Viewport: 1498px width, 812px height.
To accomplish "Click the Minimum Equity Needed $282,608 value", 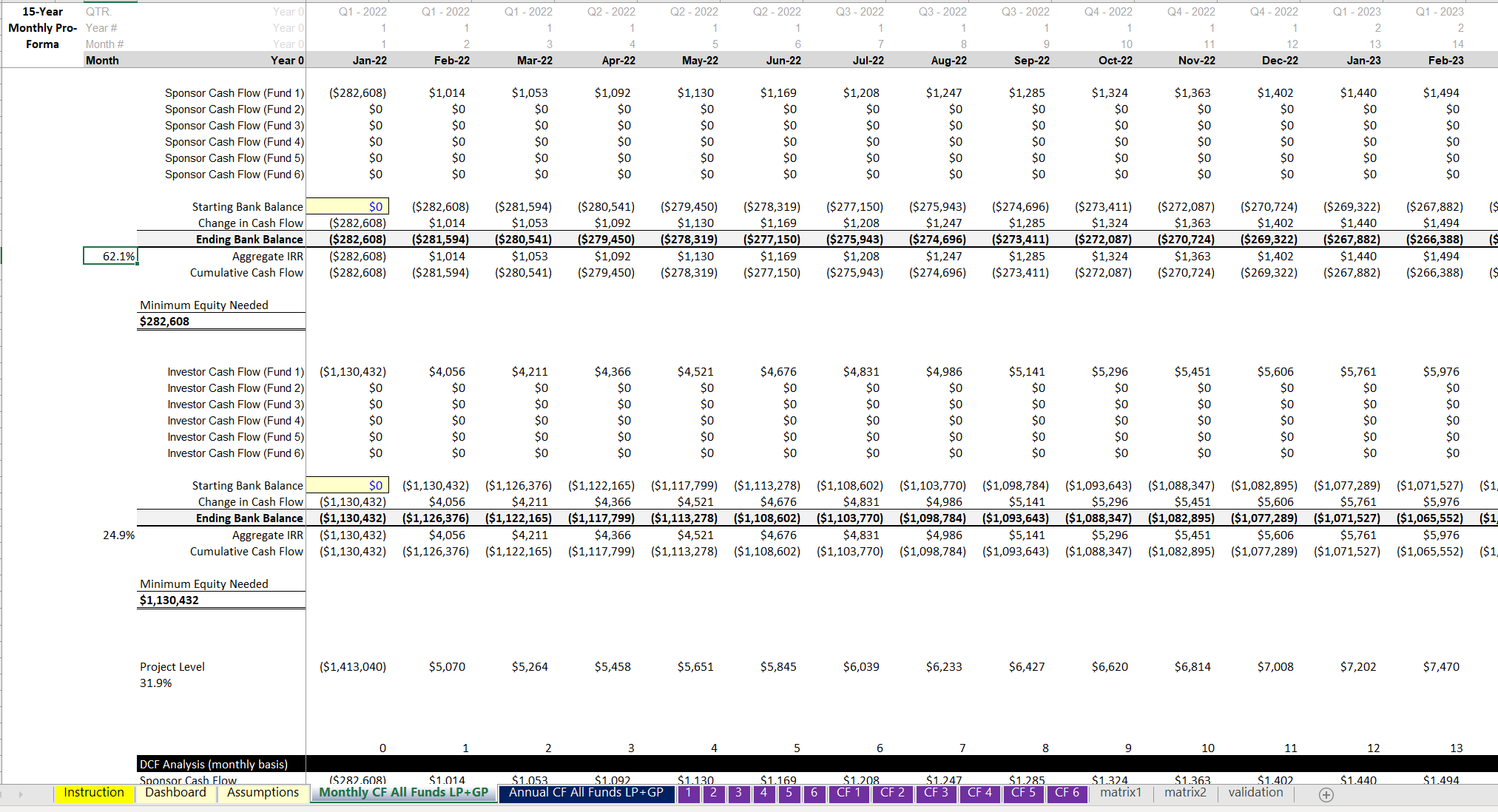I will click(x=166, y=321).
